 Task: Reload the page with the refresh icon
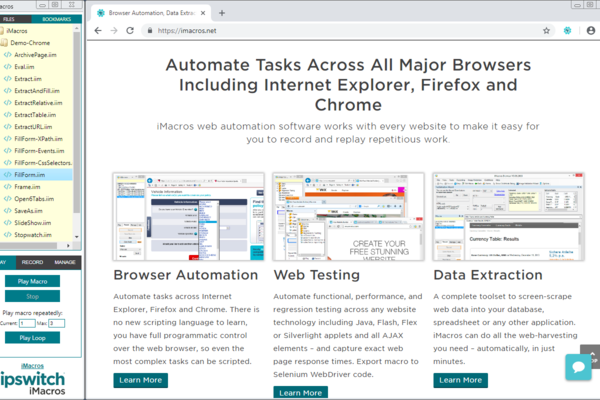tap(139, 31)
